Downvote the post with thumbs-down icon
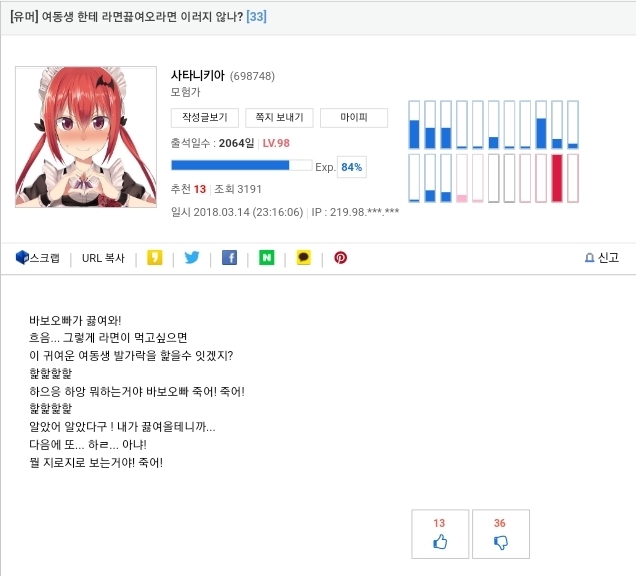This screenshot has height=576, width=636. click(501, 542)
